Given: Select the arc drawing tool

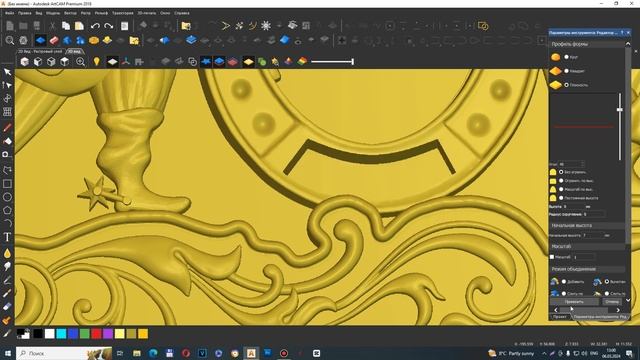Looking at the screenshot, I should click(7, 223).
